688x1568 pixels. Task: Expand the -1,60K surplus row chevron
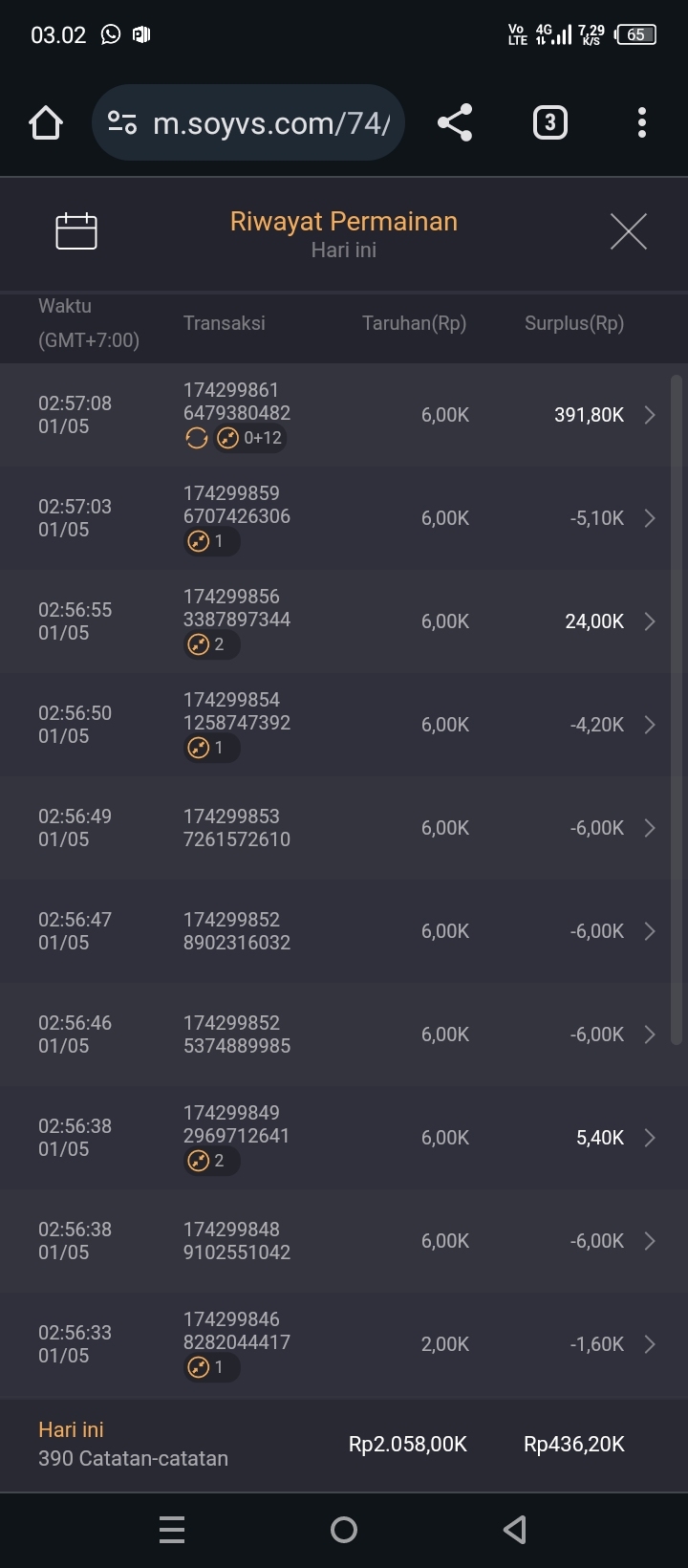[650, 1344]
